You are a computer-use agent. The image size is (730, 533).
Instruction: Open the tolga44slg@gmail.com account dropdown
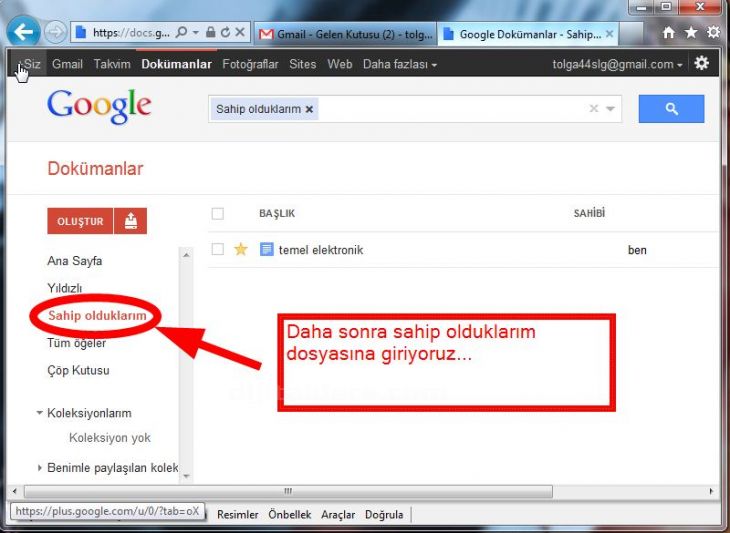point(617,64)
